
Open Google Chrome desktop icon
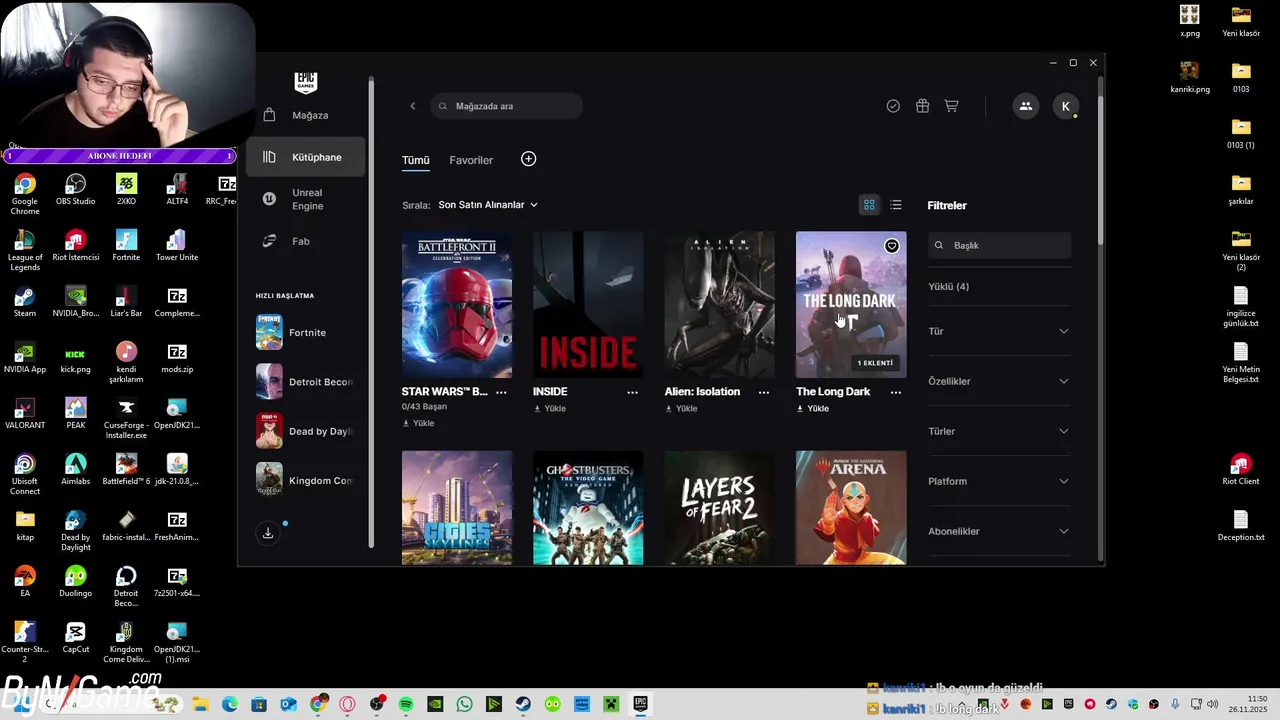pos(25,193)
